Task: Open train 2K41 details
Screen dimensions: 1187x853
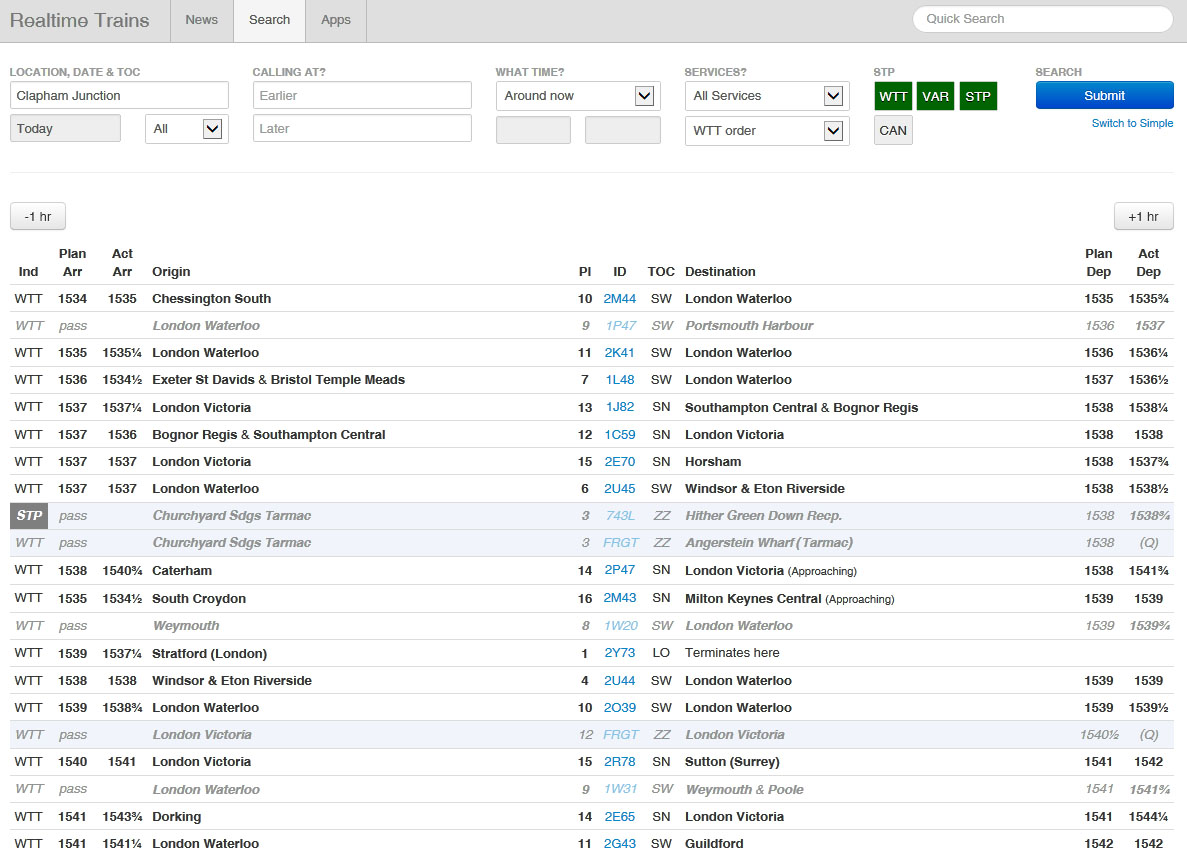Action: [619, 353]
